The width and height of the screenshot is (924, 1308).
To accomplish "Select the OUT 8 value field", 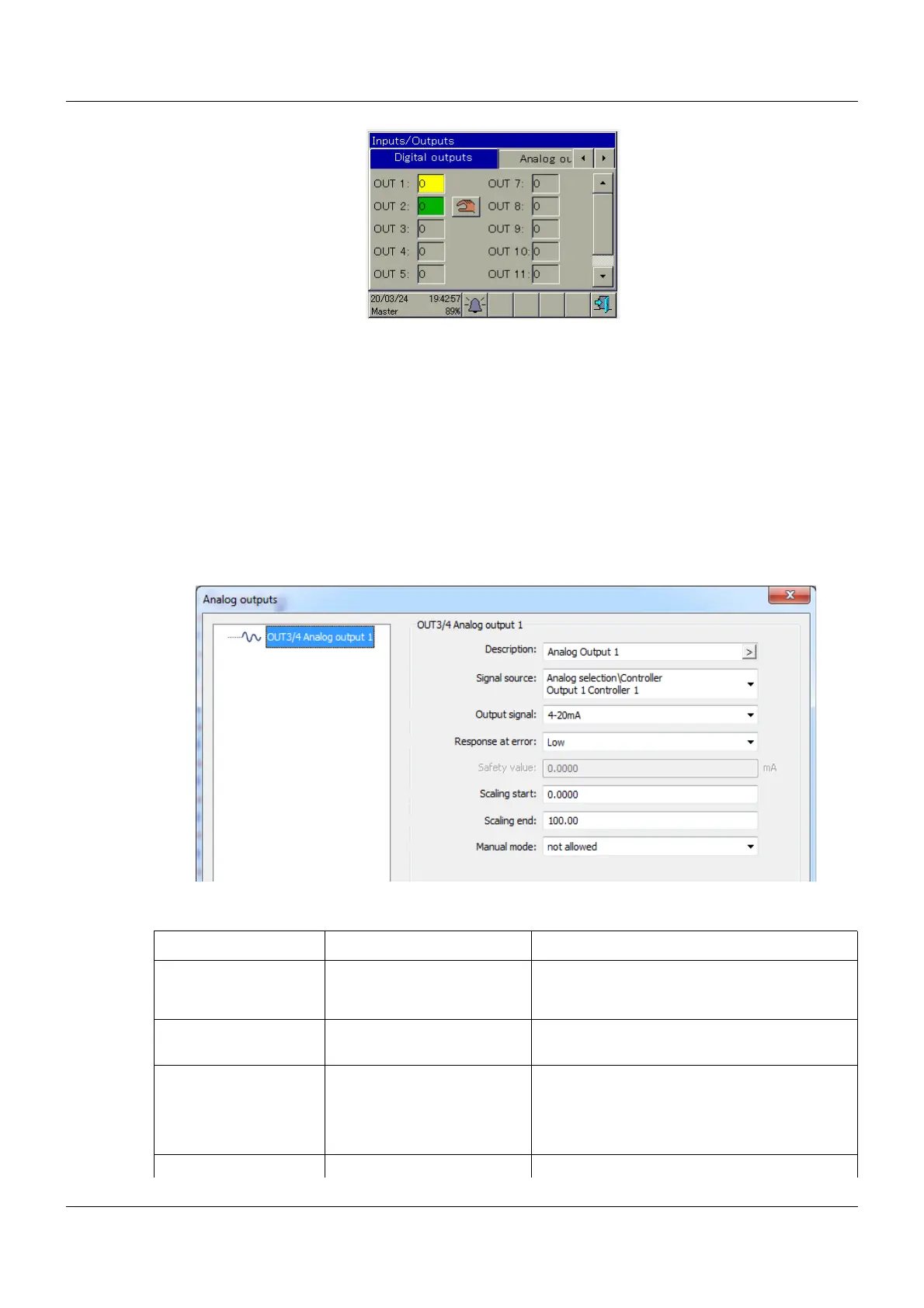I will [x=545, y=207].
